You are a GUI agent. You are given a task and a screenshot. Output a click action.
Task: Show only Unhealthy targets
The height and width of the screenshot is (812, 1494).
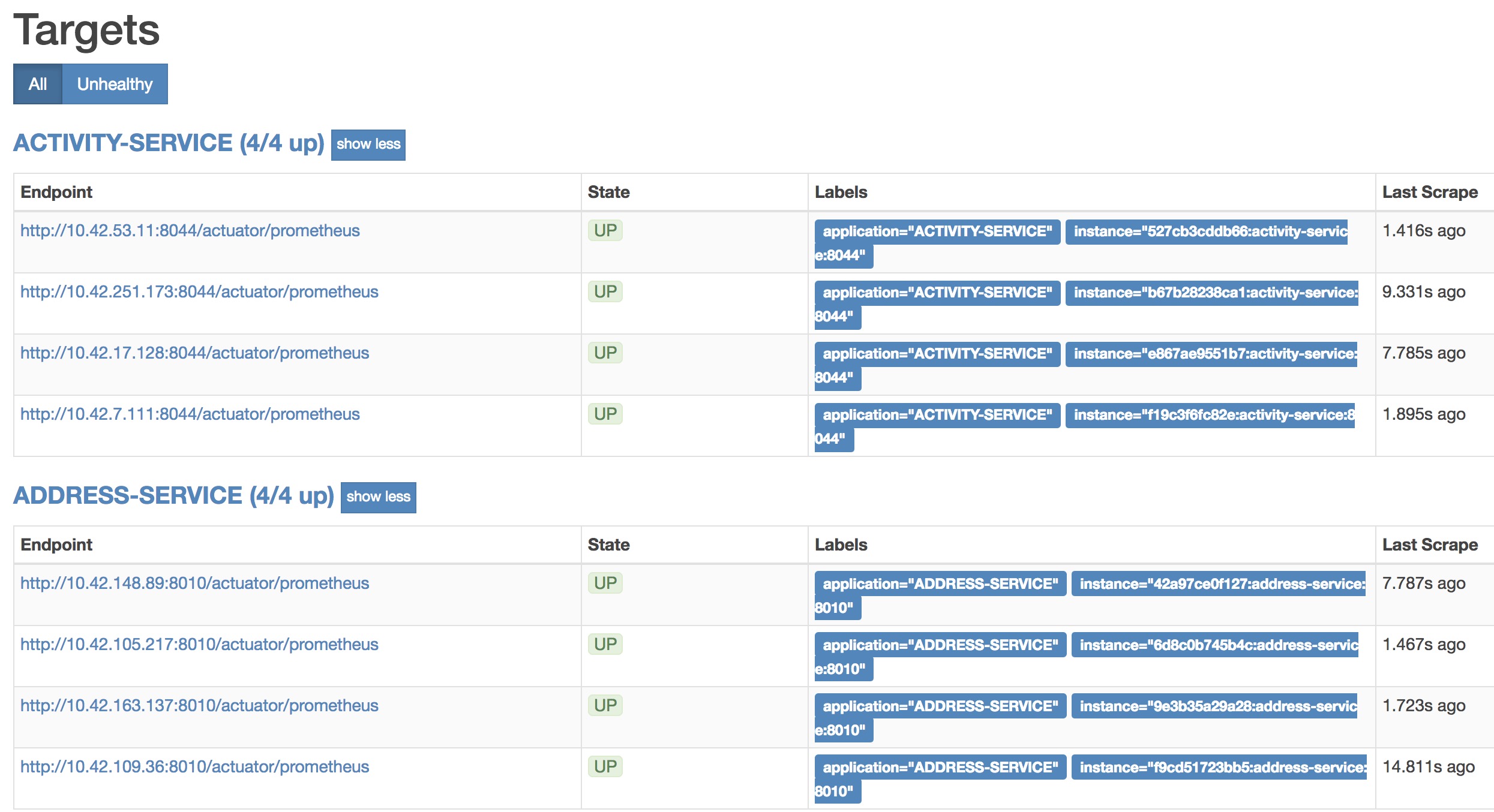point(115,84)
